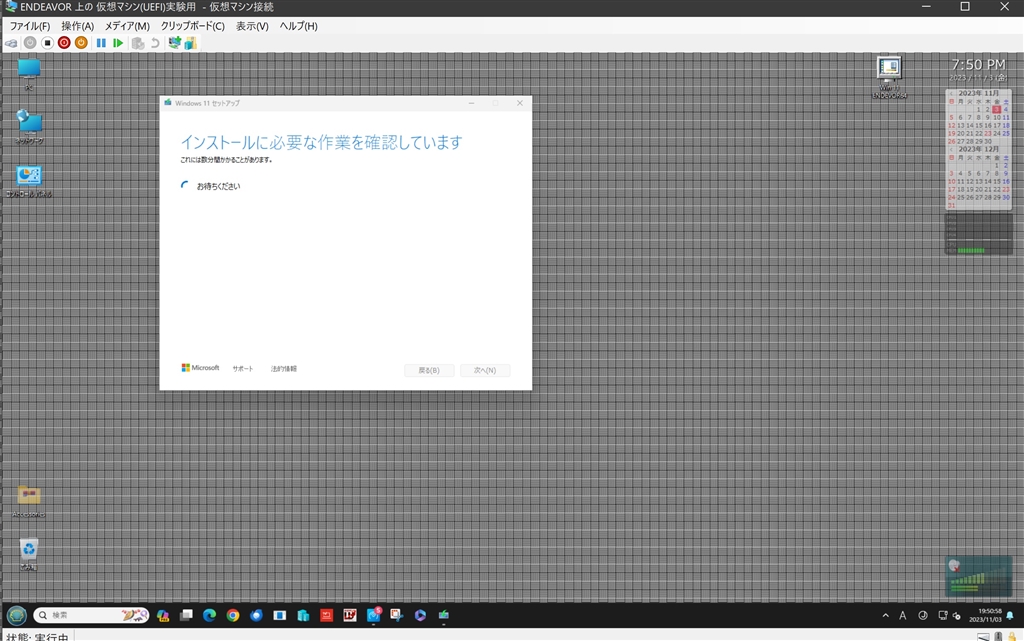
Task: Open the メディア(M) menu
Action: [x=127, y=26]
